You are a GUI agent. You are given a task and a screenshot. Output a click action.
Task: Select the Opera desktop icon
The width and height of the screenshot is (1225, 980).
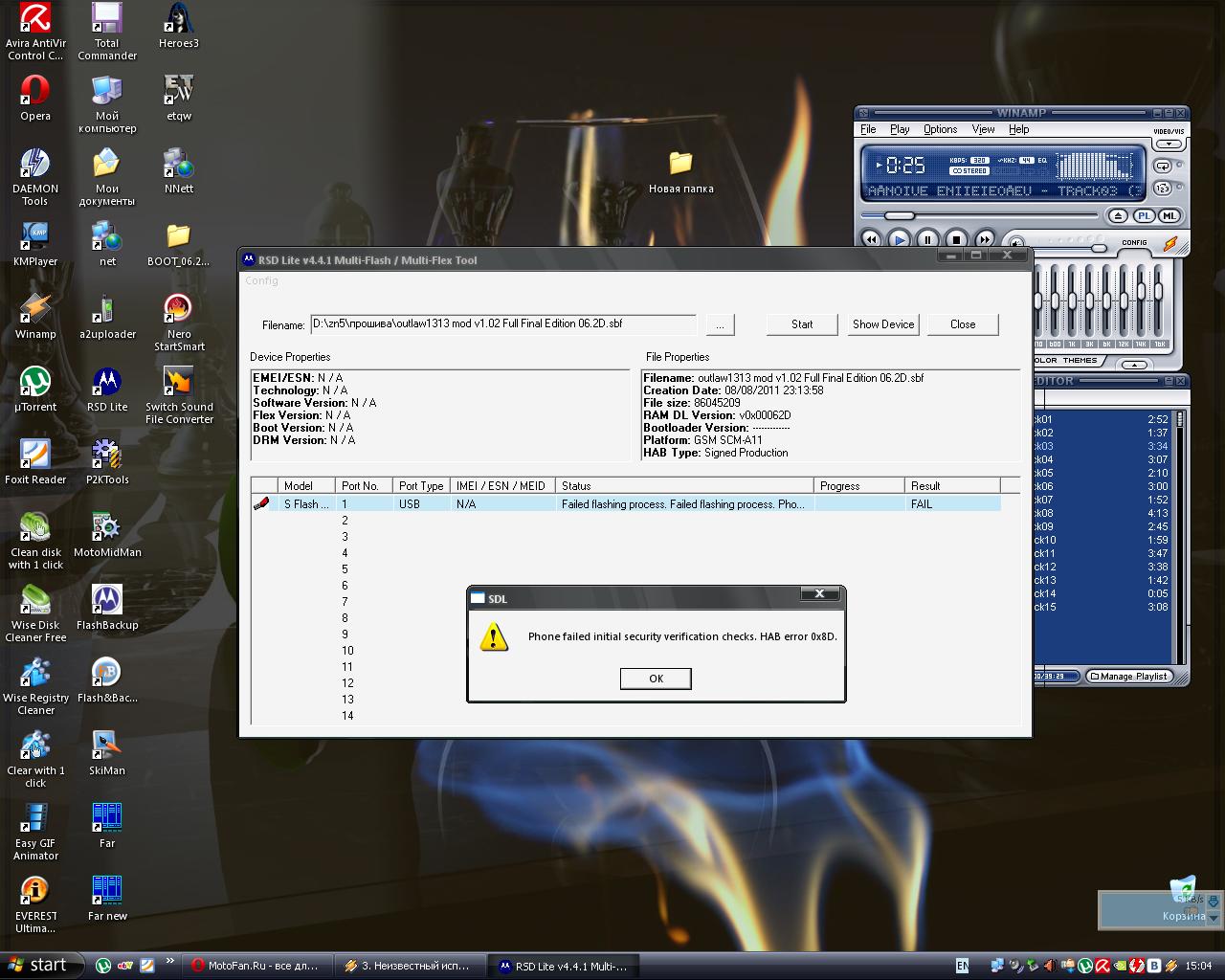pyautogui.click(x=35, y=98)
